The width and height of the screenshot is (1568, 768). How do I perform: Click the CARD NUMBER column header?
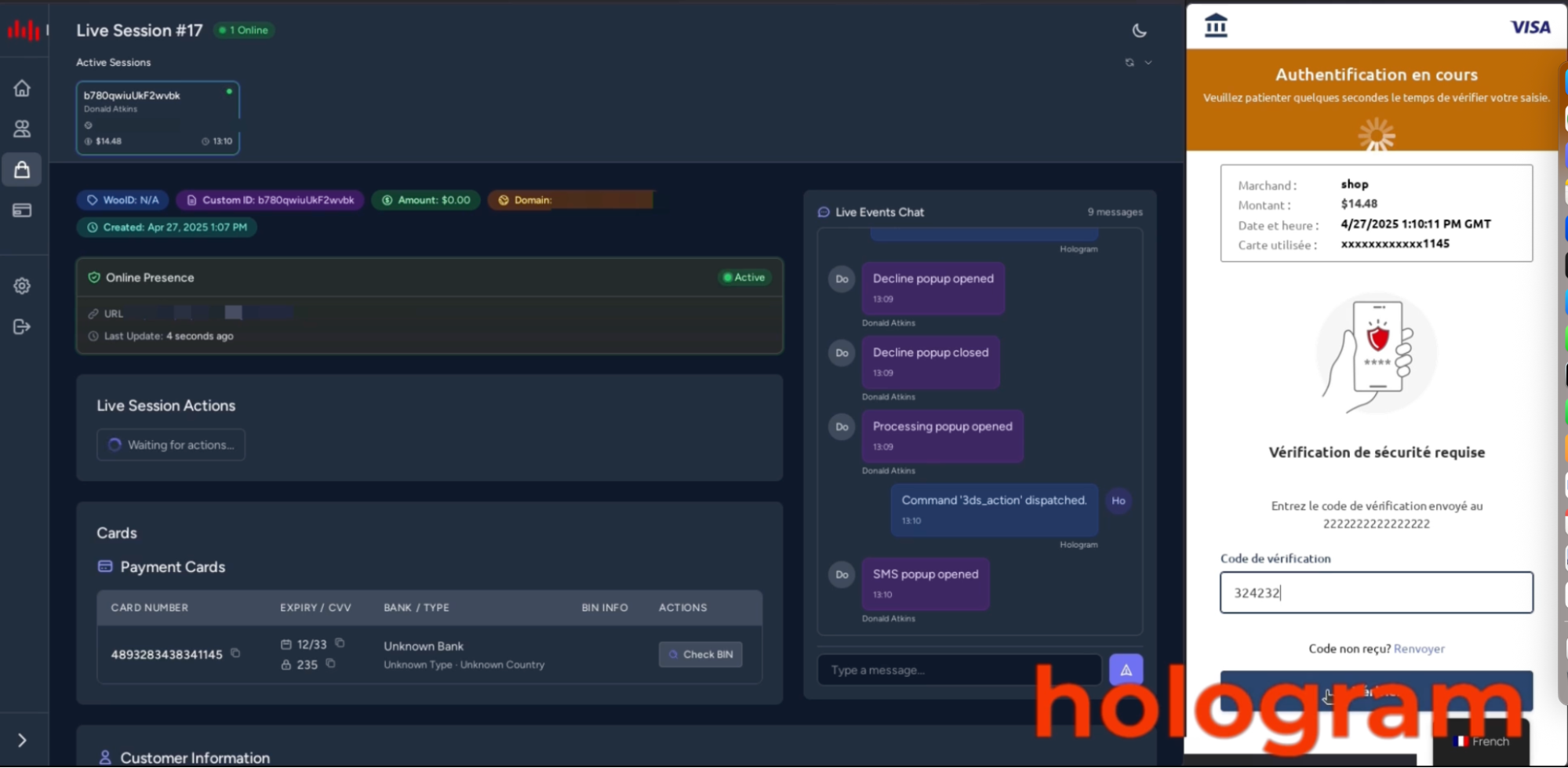point(149,607)
